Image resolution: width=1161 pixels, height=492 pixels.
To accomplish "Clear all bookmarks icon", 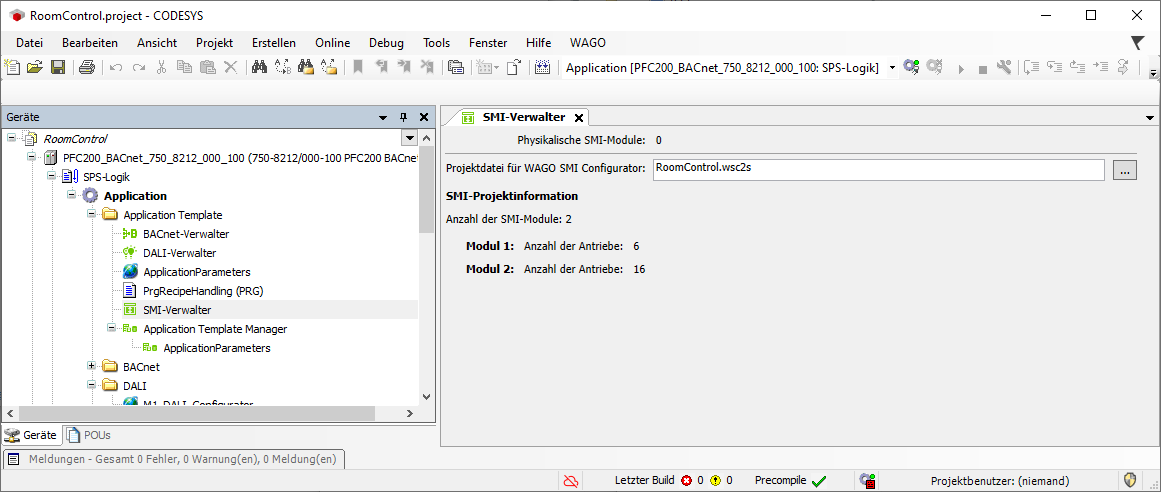I will tap(427, 67).
